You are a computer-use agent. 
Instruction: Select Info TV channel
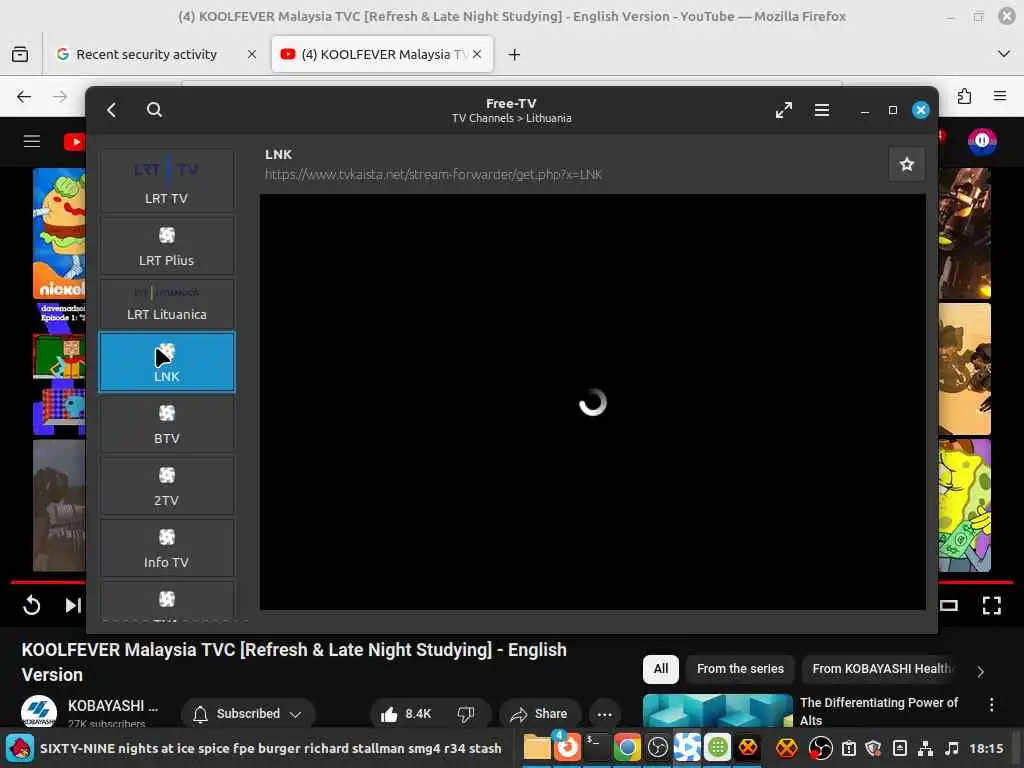click(x=167, y=548)
